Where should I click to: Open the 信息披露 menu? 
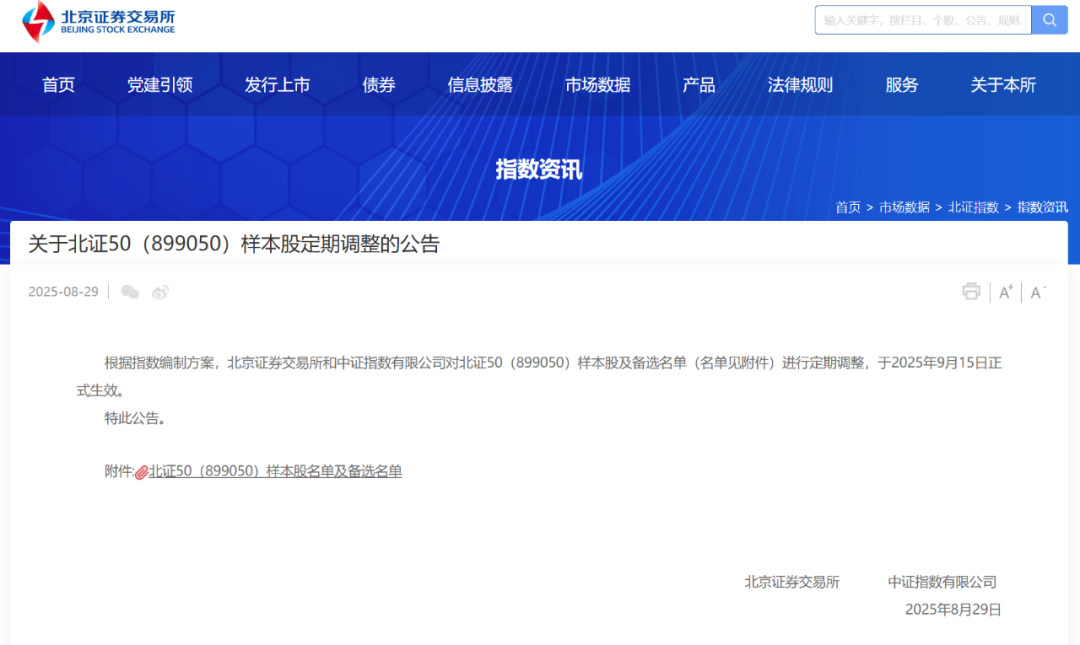pyautogui.click(x=481, y=84)
